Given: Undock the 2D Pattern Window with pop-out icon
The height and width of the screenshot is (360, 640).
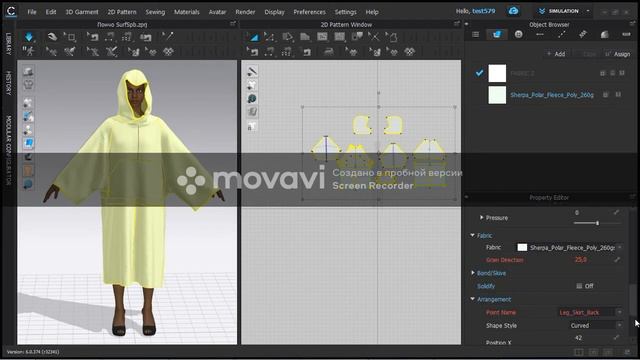Looking at the screenshot, I should (457, 24).
